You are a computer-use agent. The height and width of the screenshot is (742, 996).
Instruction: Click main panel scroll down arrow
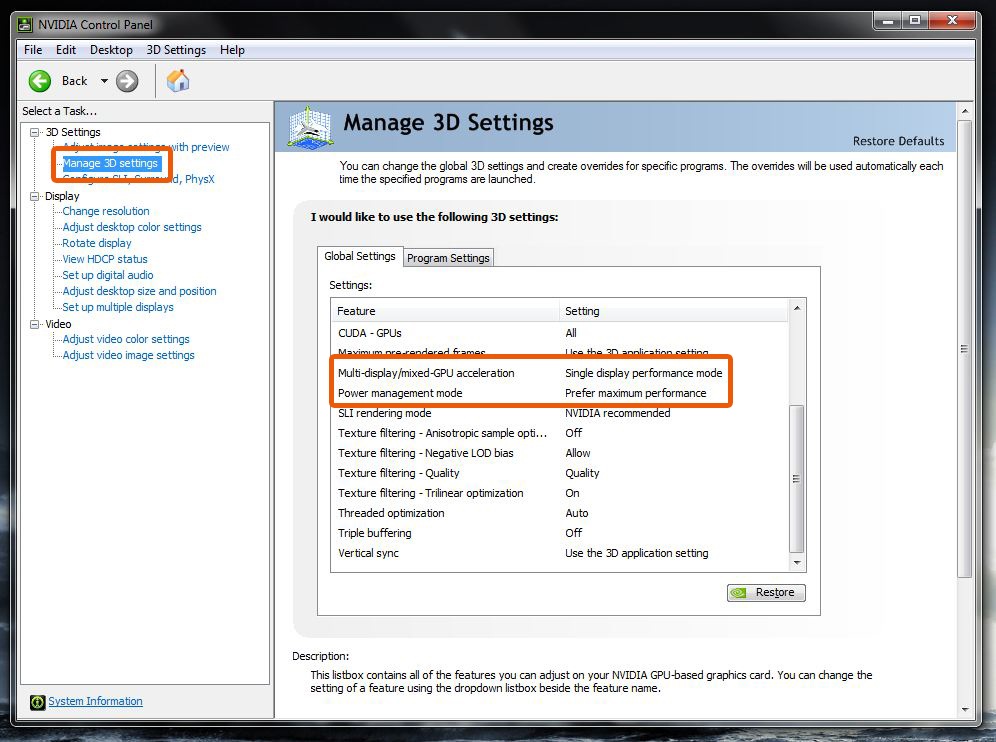click(x=965, y=710)
